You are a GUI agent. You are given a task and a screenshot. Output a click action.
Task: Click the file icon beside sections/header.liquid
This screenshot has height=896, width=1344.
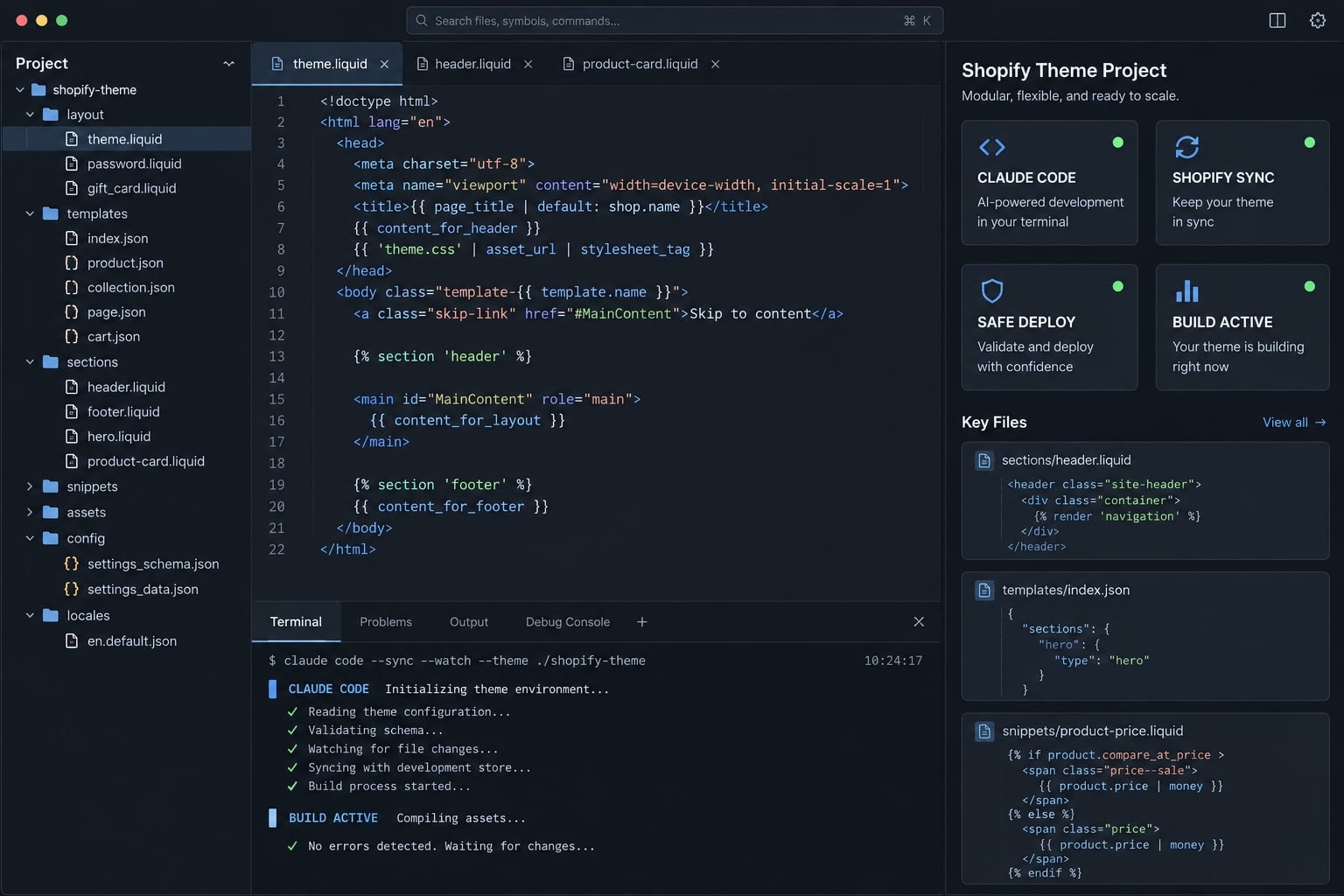click(983, 460)
